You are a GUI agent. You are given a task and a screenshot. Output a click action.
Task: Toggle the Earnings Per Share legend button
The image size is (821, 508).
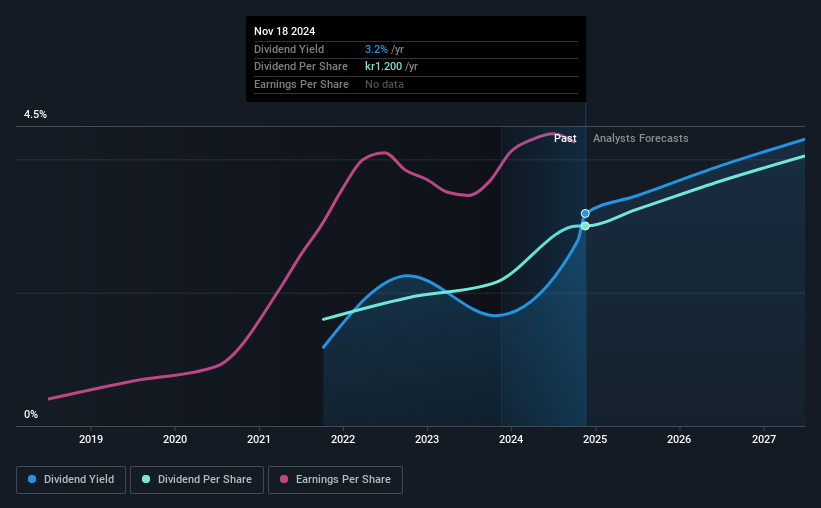coord(335,480)
